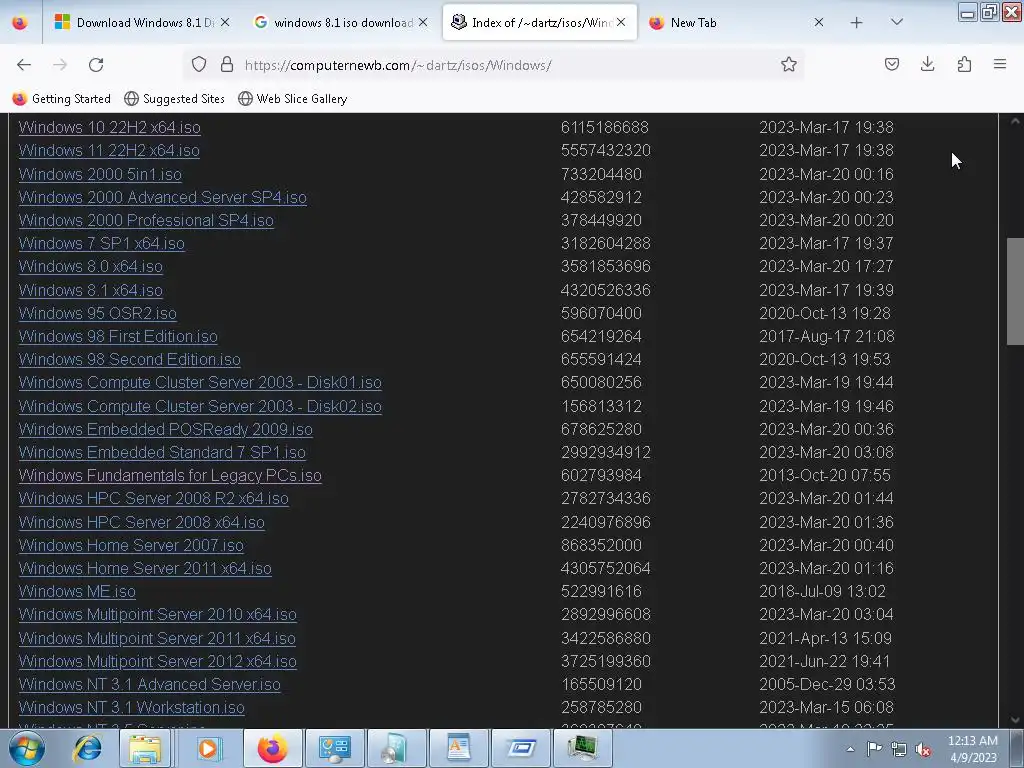
Task: Download Windows 8.1 x64.iso
Action: click(91, 290)
